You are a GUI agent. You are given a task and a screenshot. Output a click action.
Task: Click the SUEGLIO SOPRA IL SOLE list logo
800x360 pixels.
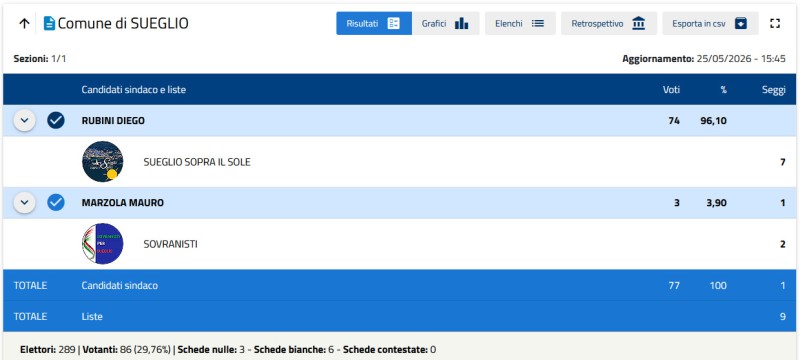103,162
